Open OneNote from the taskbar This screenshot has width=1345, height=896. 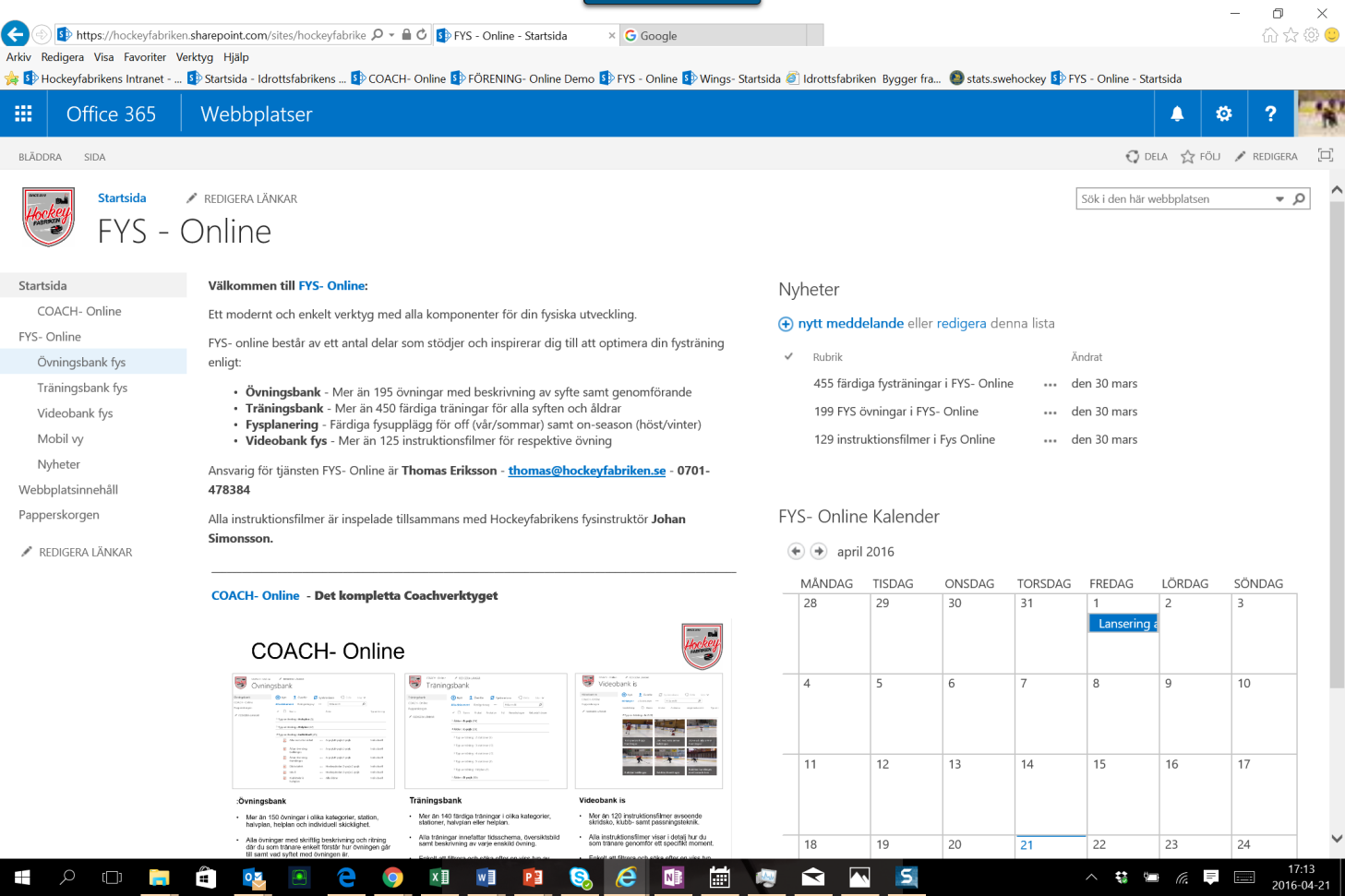pos(673,877)
